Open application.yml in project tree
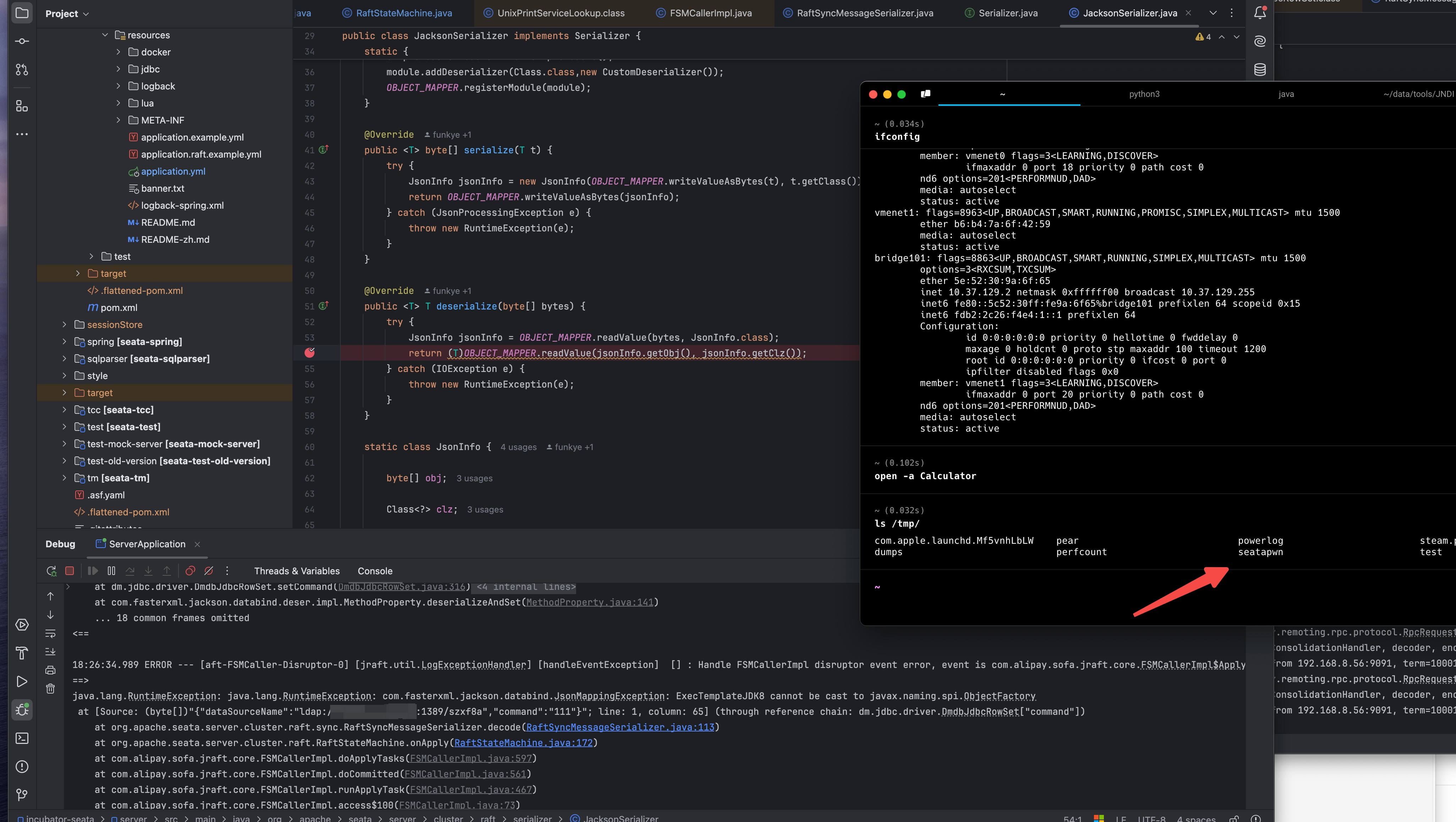This screenshot has width=1456, height=822. [173, 171]
